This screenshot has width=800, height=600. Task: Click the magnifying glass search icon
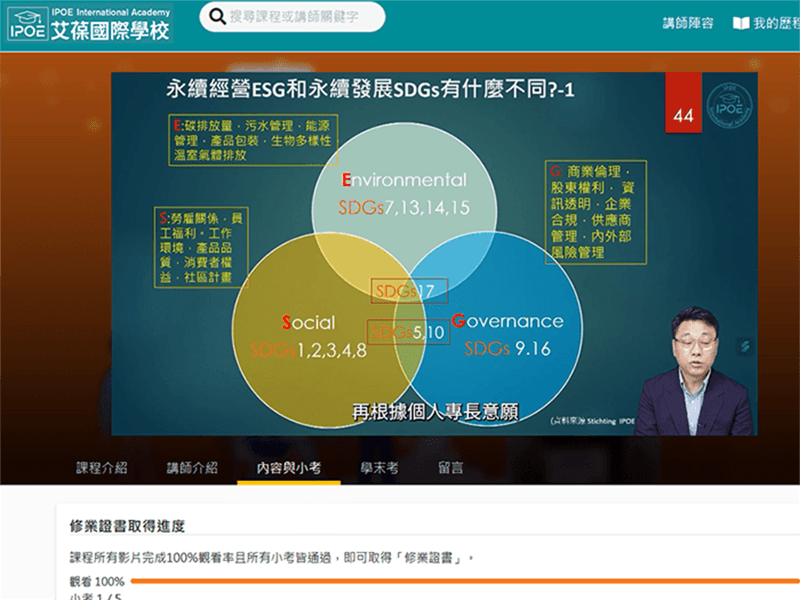click(217, 17)
